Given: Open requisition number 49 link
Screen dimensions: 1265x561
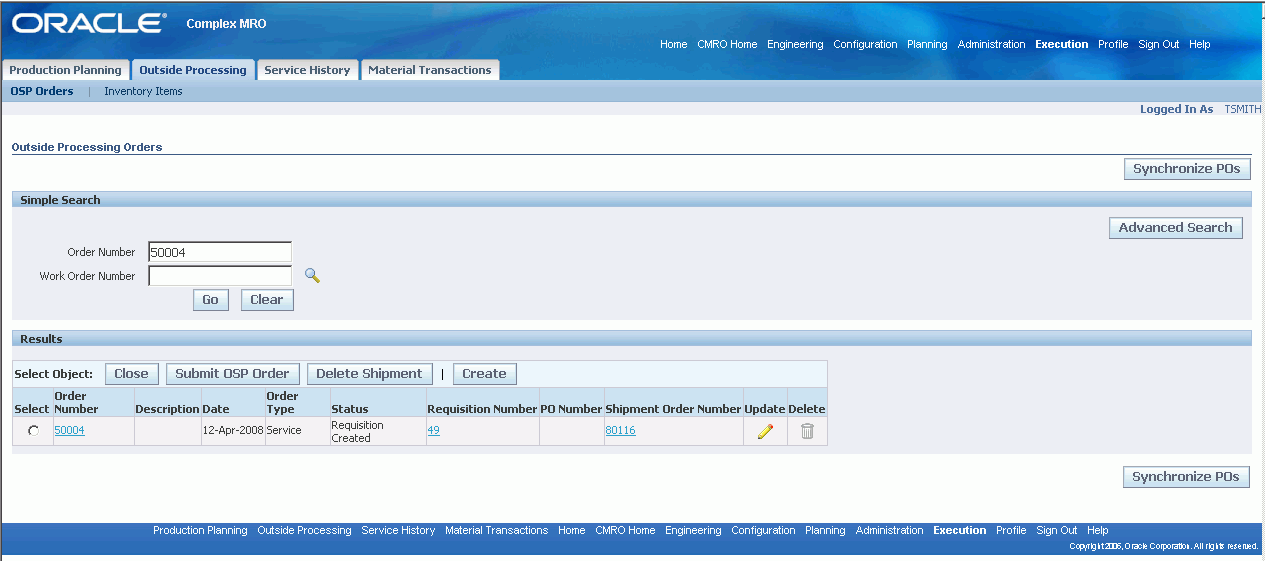Looking at the screenshot, I should click(433, 431).
